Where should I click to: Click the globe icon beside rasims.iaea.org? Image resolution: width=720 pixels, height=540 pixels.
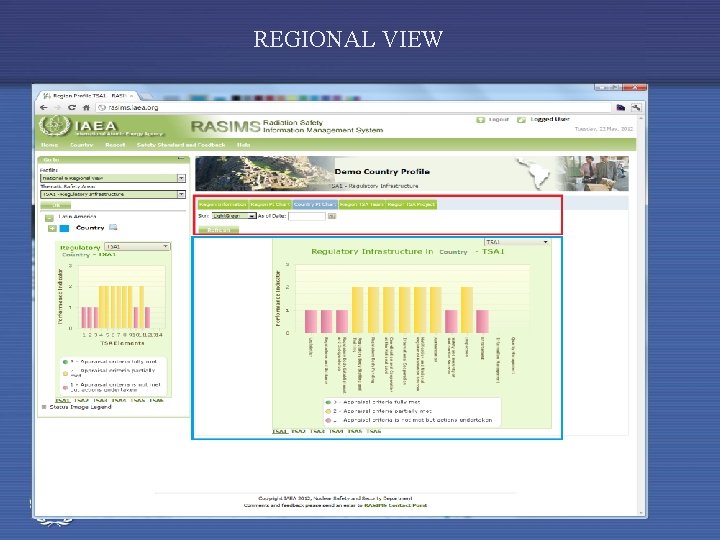[102, 107]
